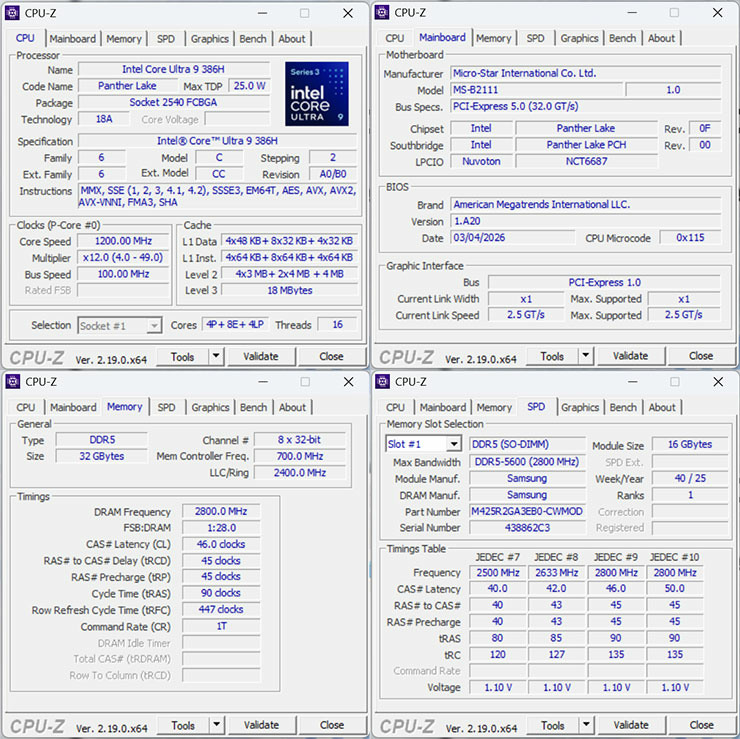Click Validate in the CPU window
740x739 pixels.
pyautogui.click(x=261, y=356)
